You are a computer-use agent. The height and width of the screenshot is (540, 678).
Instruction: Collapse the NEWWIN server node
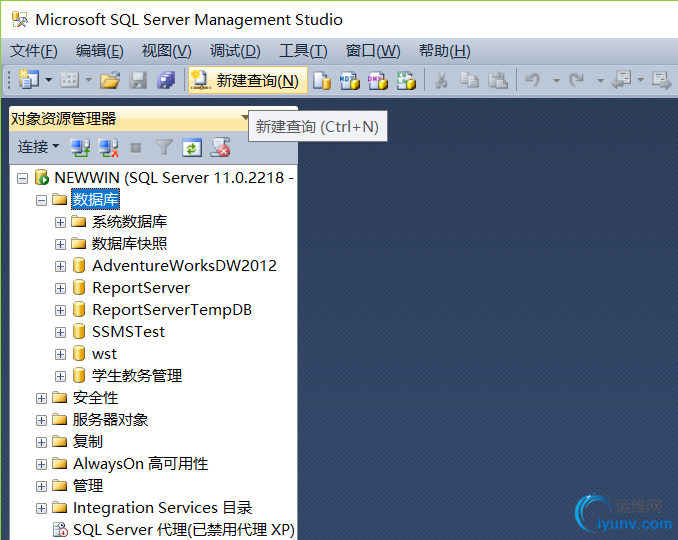(22, 178)
